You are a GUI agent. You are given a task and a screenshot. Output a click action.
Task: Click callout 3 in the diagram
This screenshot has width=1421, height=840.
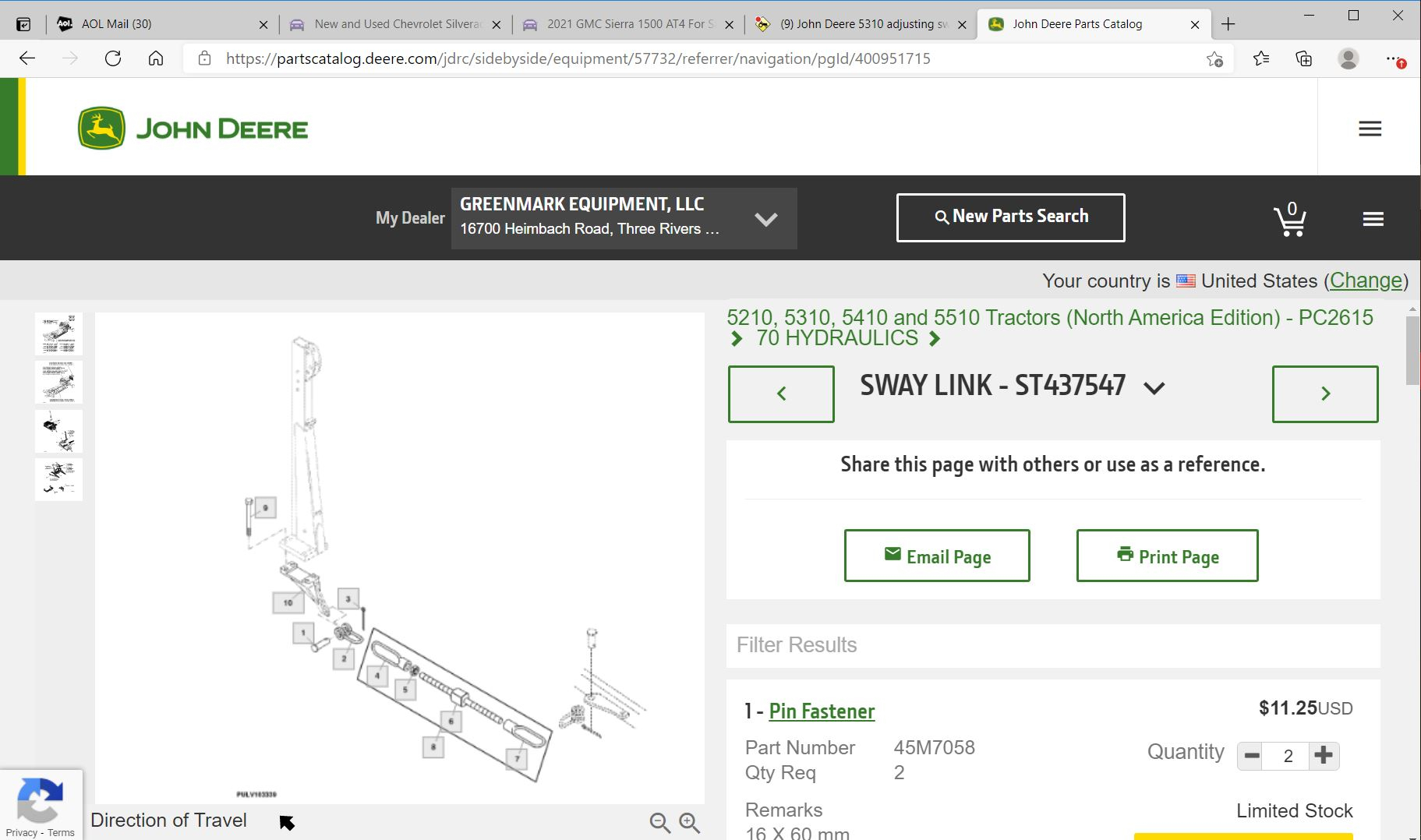tap(348, 599)
